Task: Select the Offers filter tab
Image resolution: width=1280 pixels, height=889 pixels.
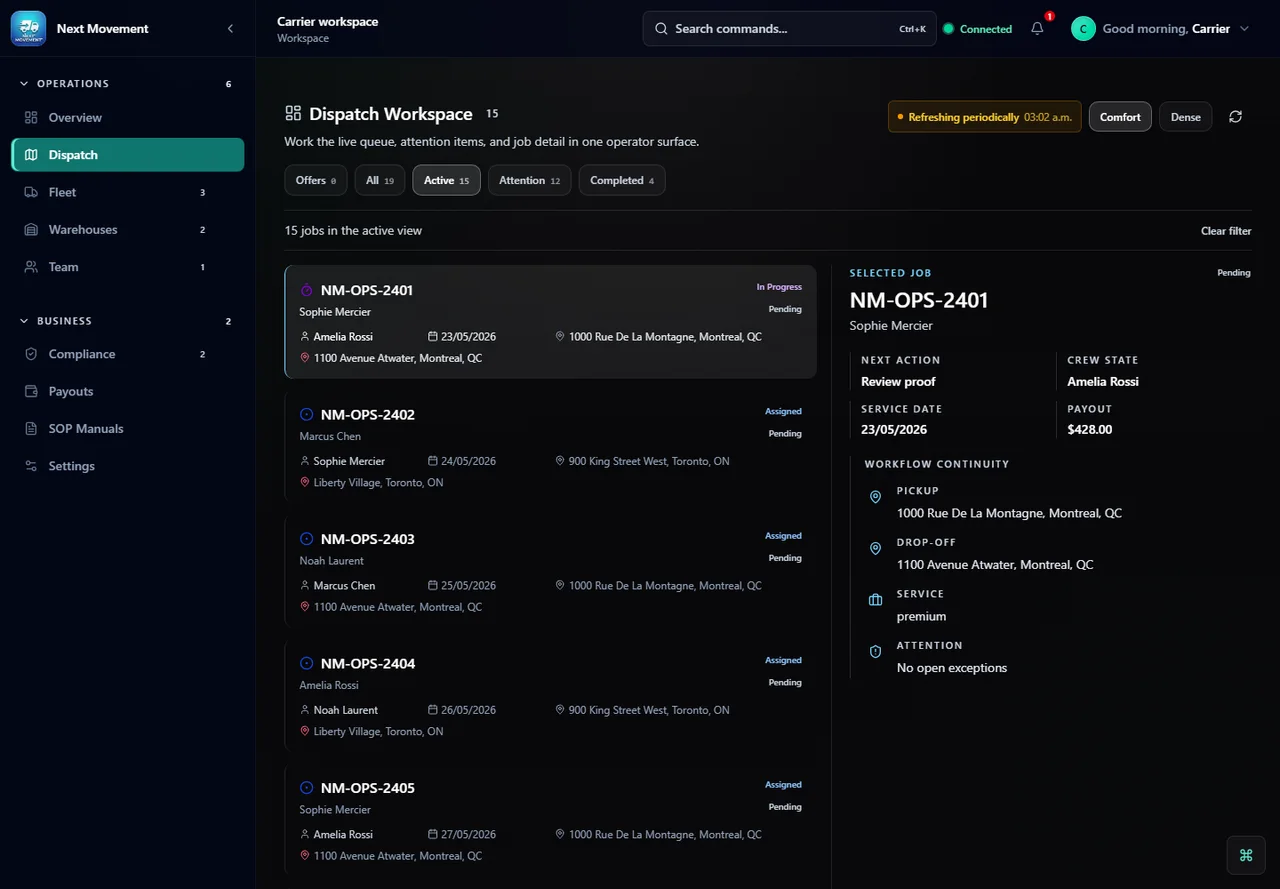Action: (316, 180)
